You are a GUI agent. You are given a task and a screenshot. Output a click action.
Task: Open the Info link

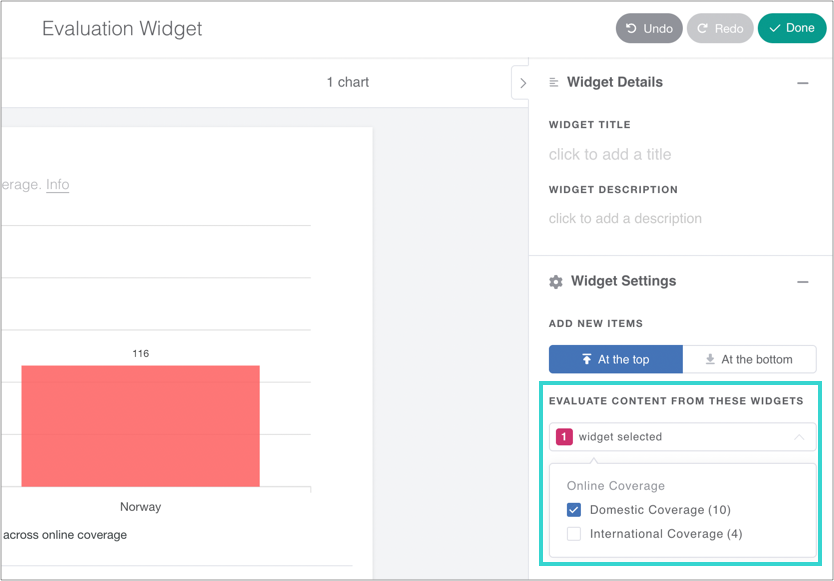58,185
